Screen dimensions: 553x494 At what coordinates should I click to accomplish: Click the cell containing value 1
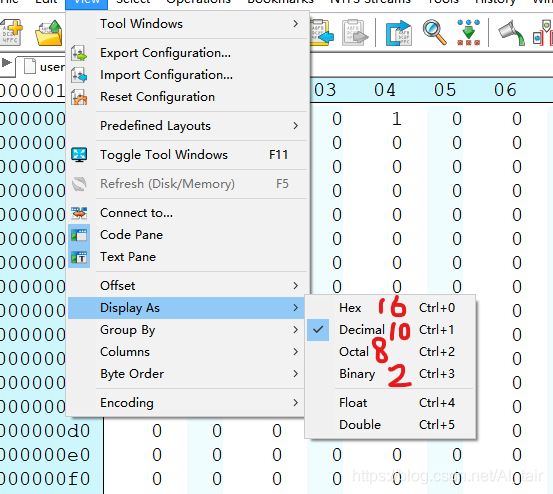tap(397, 119)
